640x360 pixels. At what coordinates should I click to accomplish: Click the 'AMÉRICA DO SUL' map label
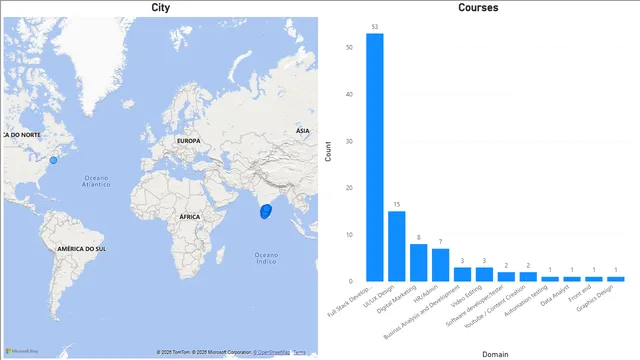(82, 249)
